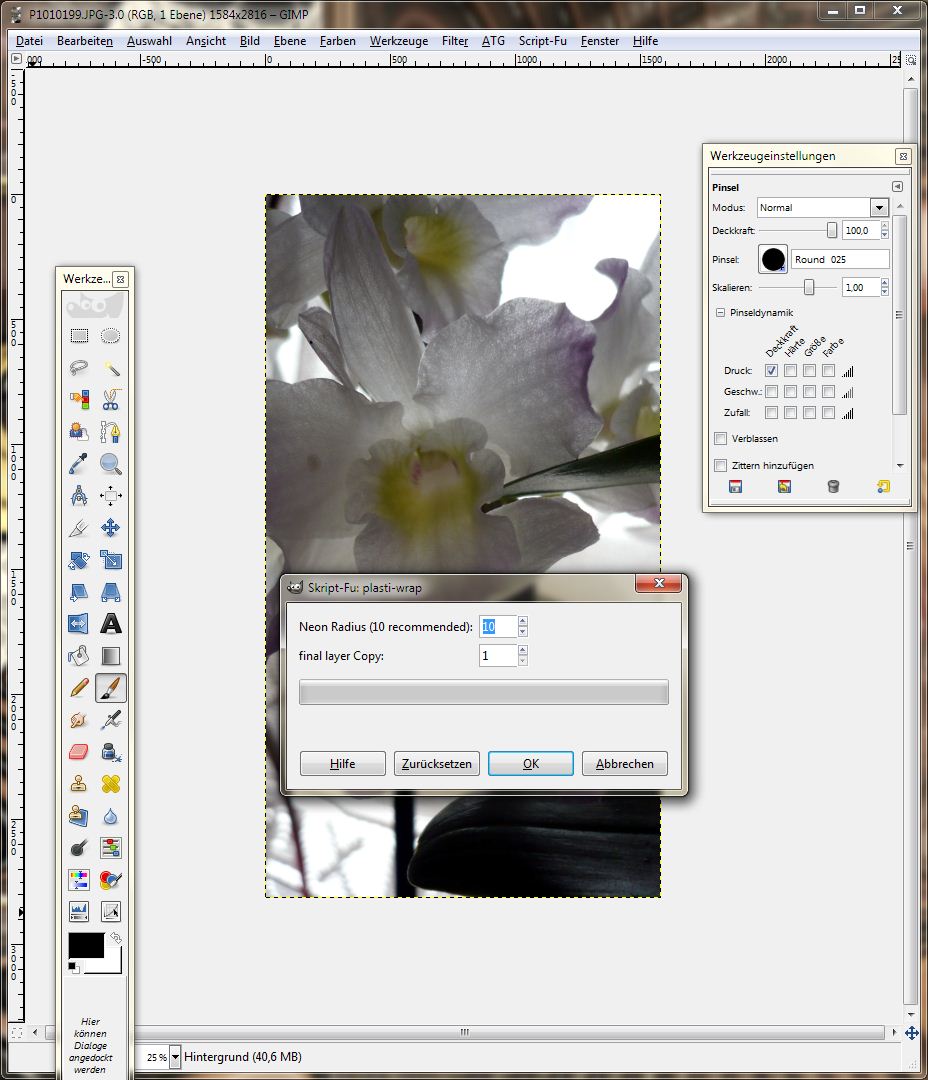Toggle the Zittern hinzufügen checkbox
This screenshot has height=1080, width=928.
click(720, 465)
